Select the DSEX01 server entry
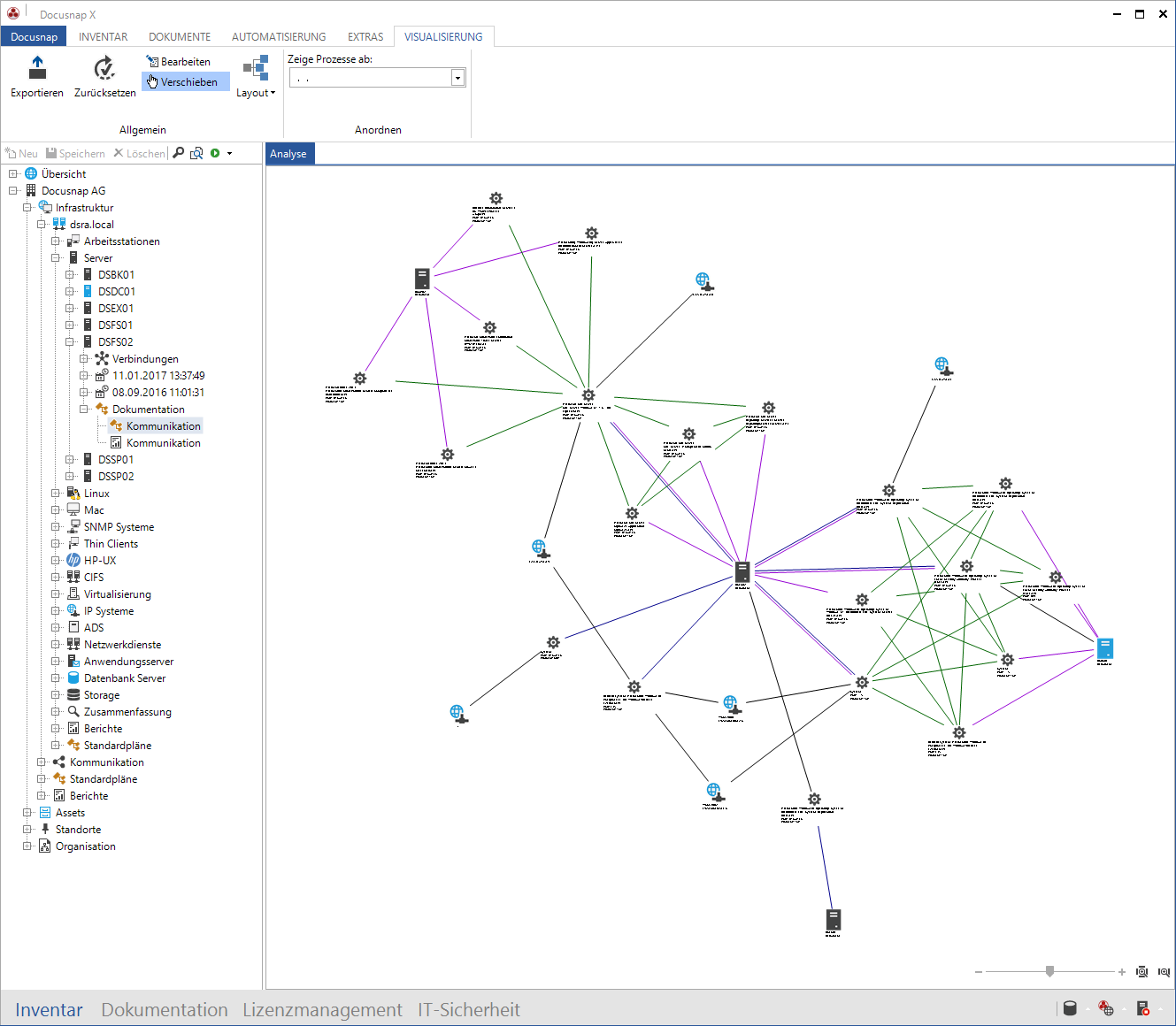Viewport: 1176px width, 1026px height. point(116,309)
